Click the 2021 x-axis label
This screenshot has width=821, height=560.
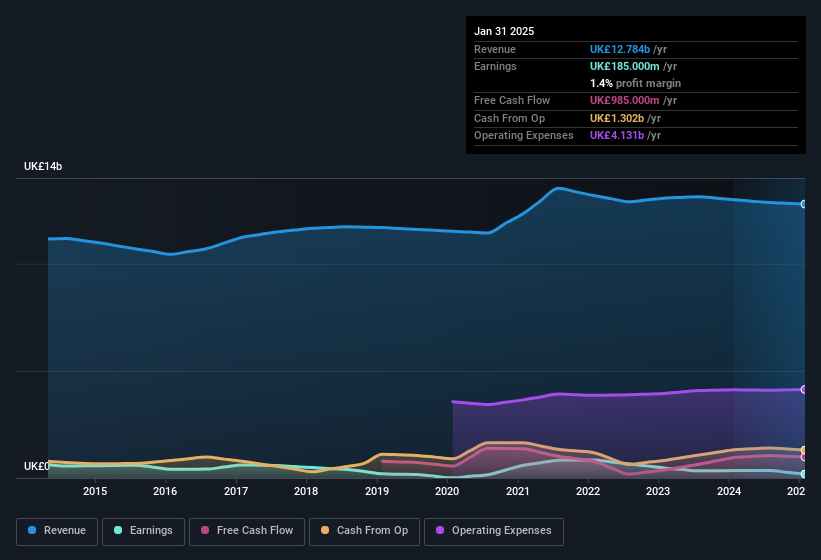point(517,491)
